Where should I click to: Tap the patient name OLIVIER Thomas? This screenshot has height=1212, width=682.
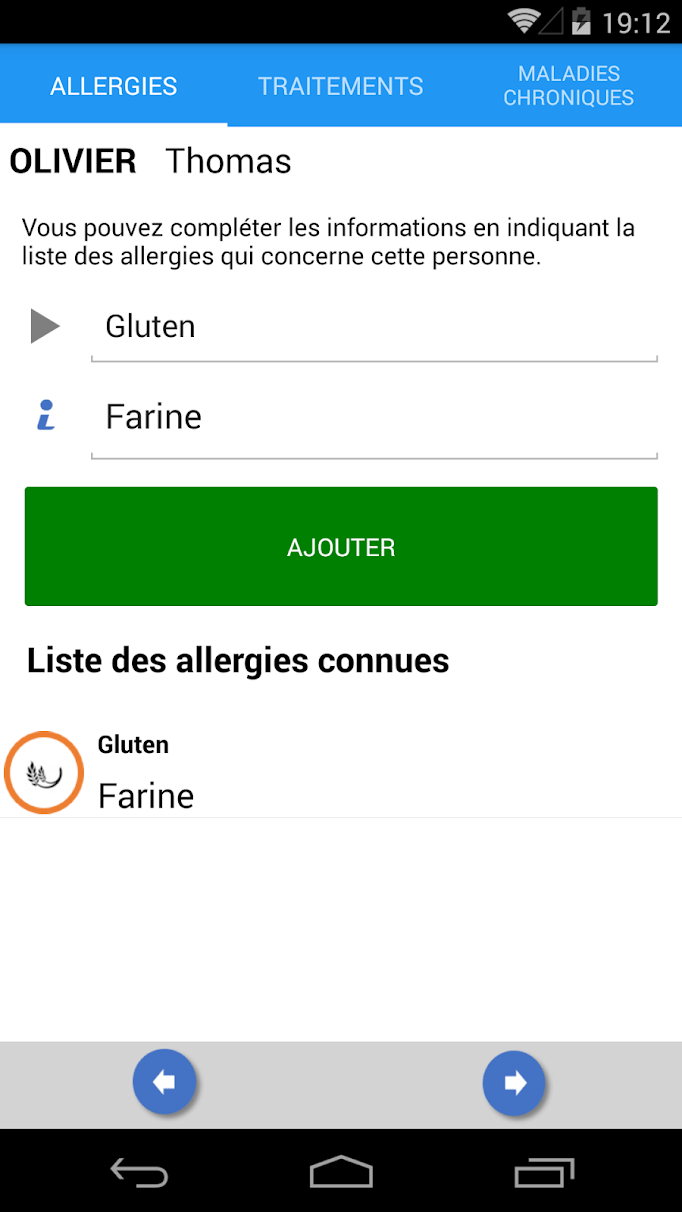(x=150, y=161)
